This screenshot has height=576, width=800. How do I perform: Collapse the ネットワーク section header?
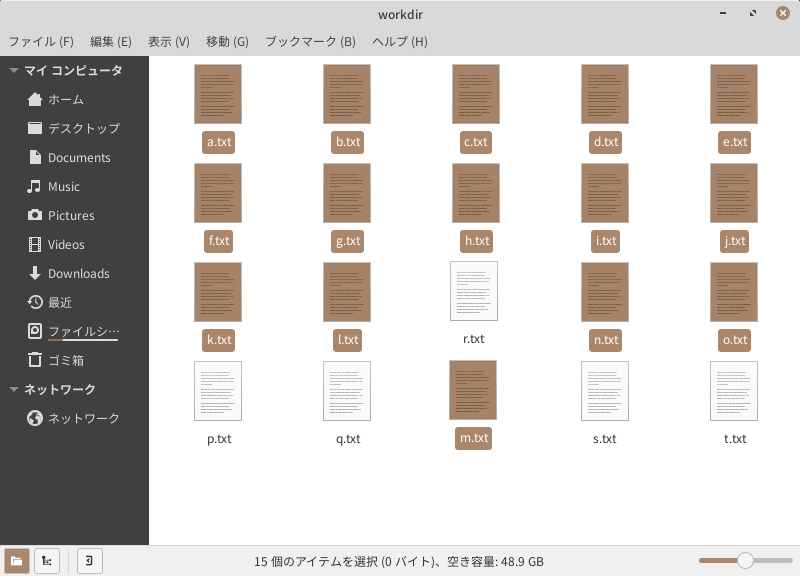(x=14, y=390)
